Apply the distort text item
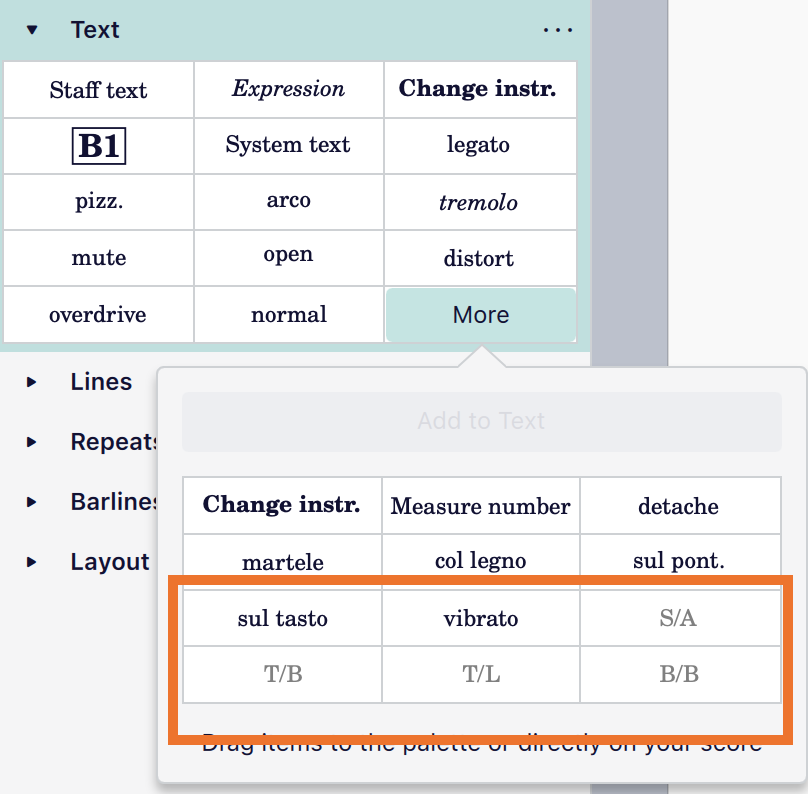Viewport: 808px width, 794px height. pos(479,258)
